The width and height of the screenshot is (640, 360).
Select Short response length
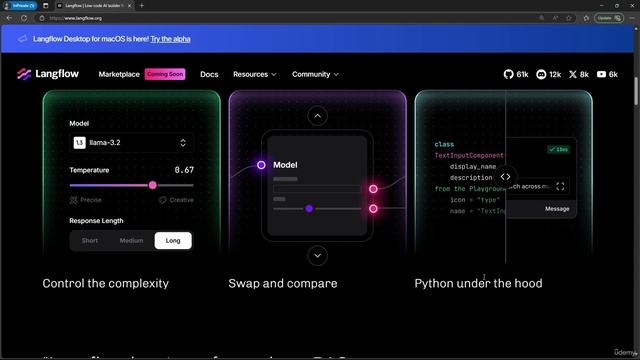pyautogui.click(x=90, y=240)
